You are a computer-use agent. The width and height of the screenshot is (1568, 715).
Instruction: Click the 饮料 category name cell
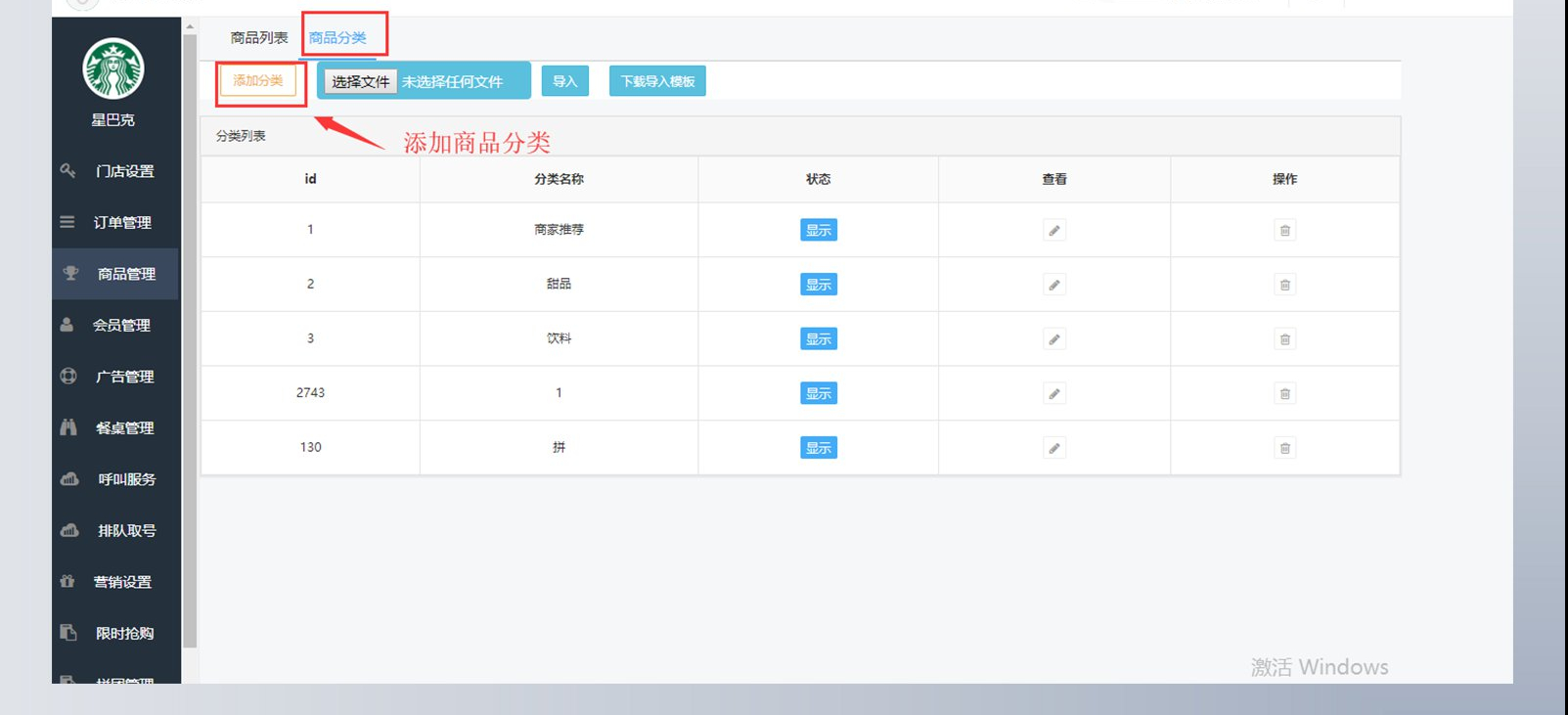(559, 338)
